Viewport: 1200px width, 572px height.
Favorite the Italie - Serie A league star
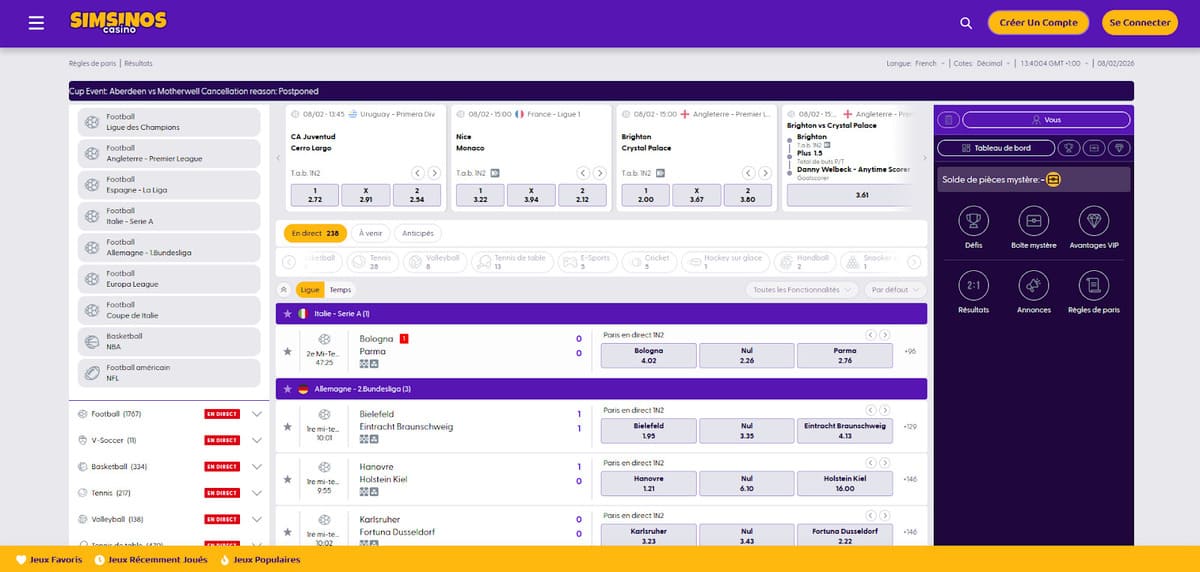pos(288,314)
